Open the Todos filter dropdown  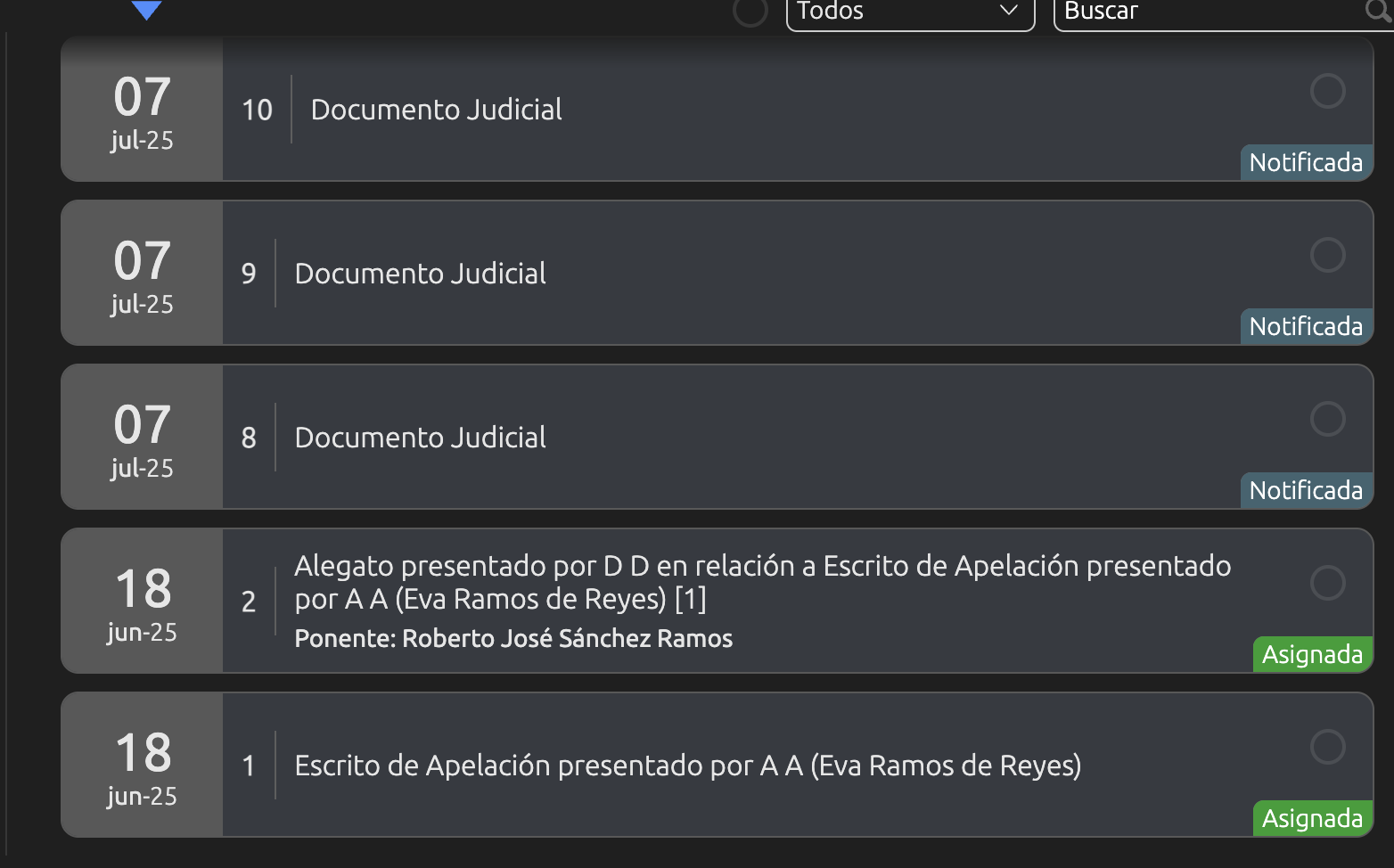point(909,12)
